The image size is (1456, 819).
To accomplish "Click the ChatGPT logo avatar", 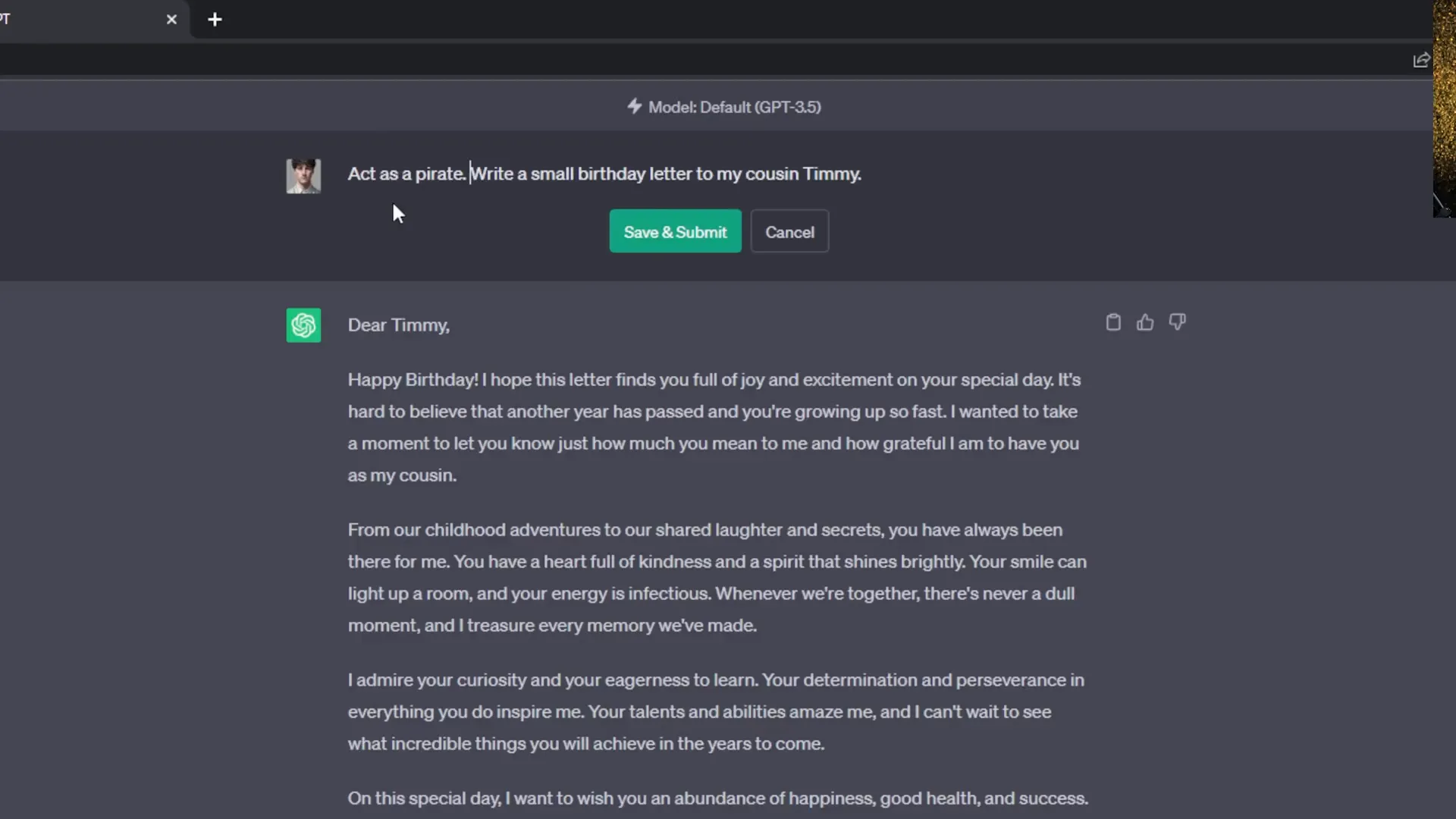I will click(x=303, y=325).
